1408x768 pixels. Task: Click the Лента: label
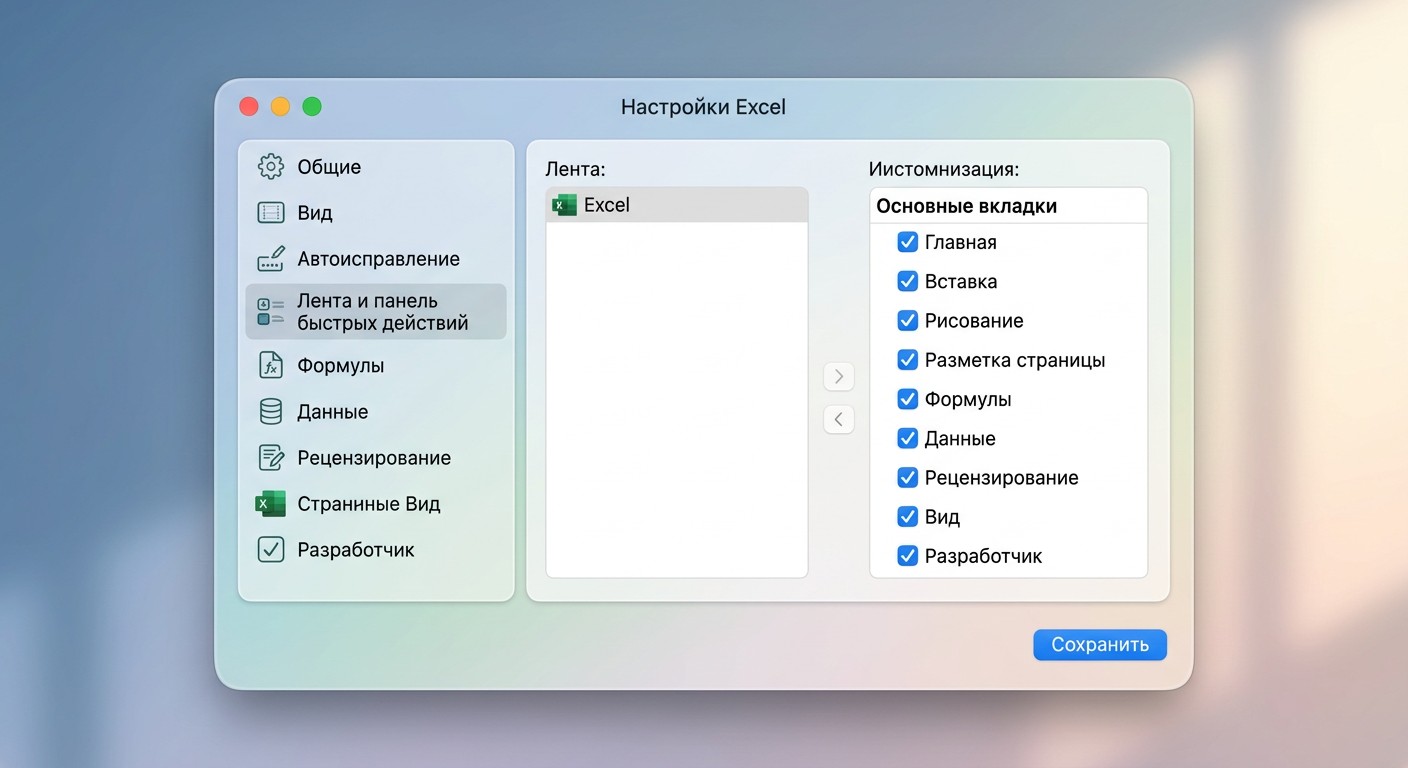coord(576,169)
